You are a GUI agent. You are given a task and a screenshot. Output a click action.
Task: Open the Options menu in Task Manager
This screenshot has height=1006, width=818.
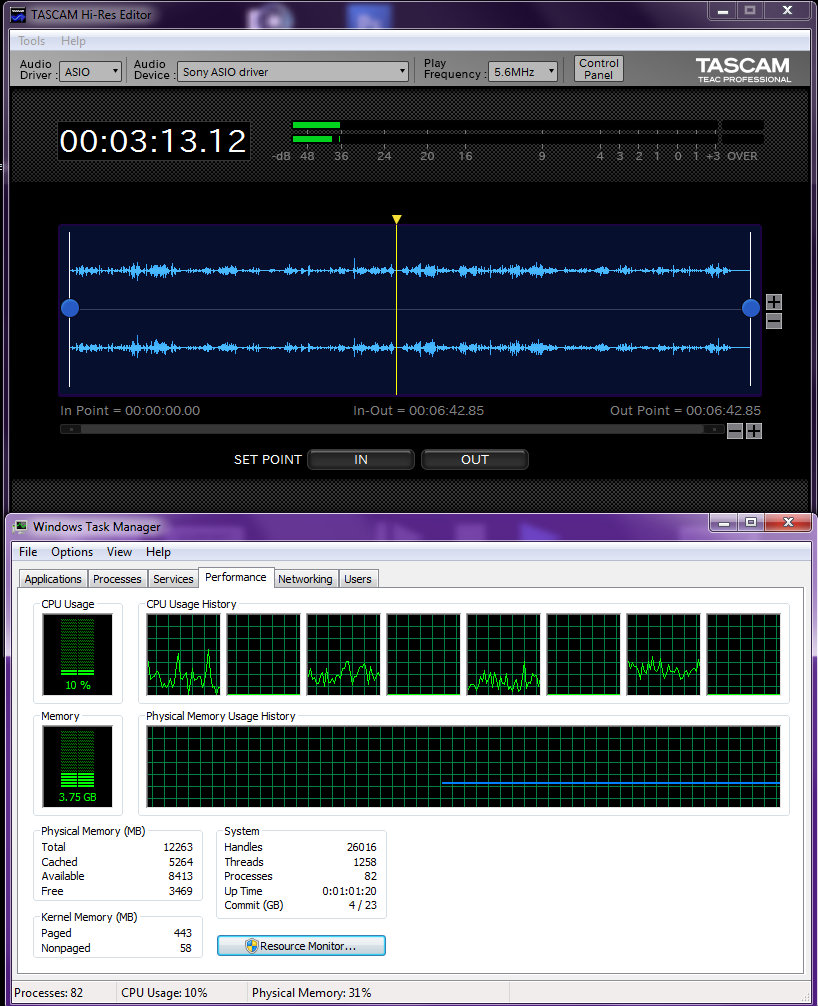pyautogui.click(x=72, y=552)
